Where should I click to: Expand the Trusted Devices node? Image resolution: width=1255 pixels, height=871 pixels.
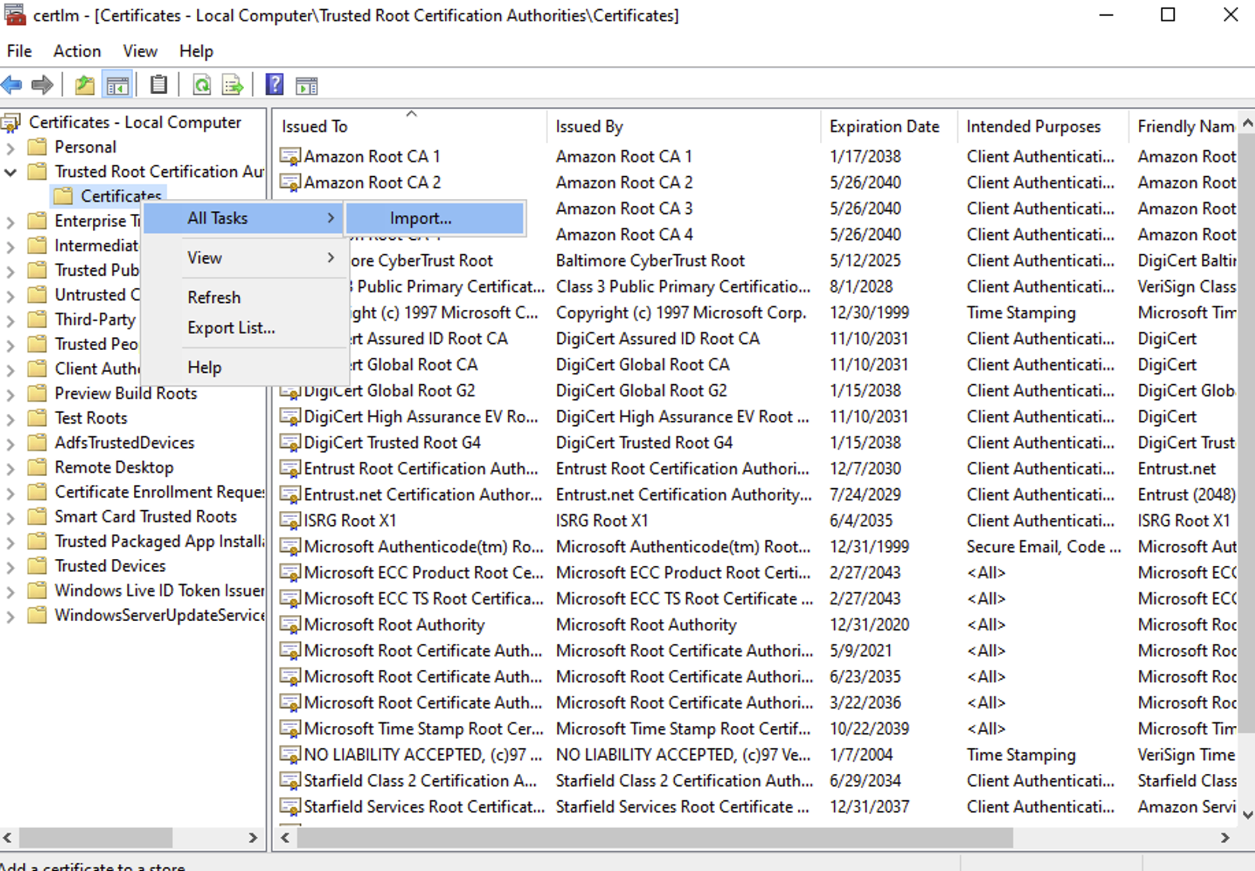coord(11,566)
